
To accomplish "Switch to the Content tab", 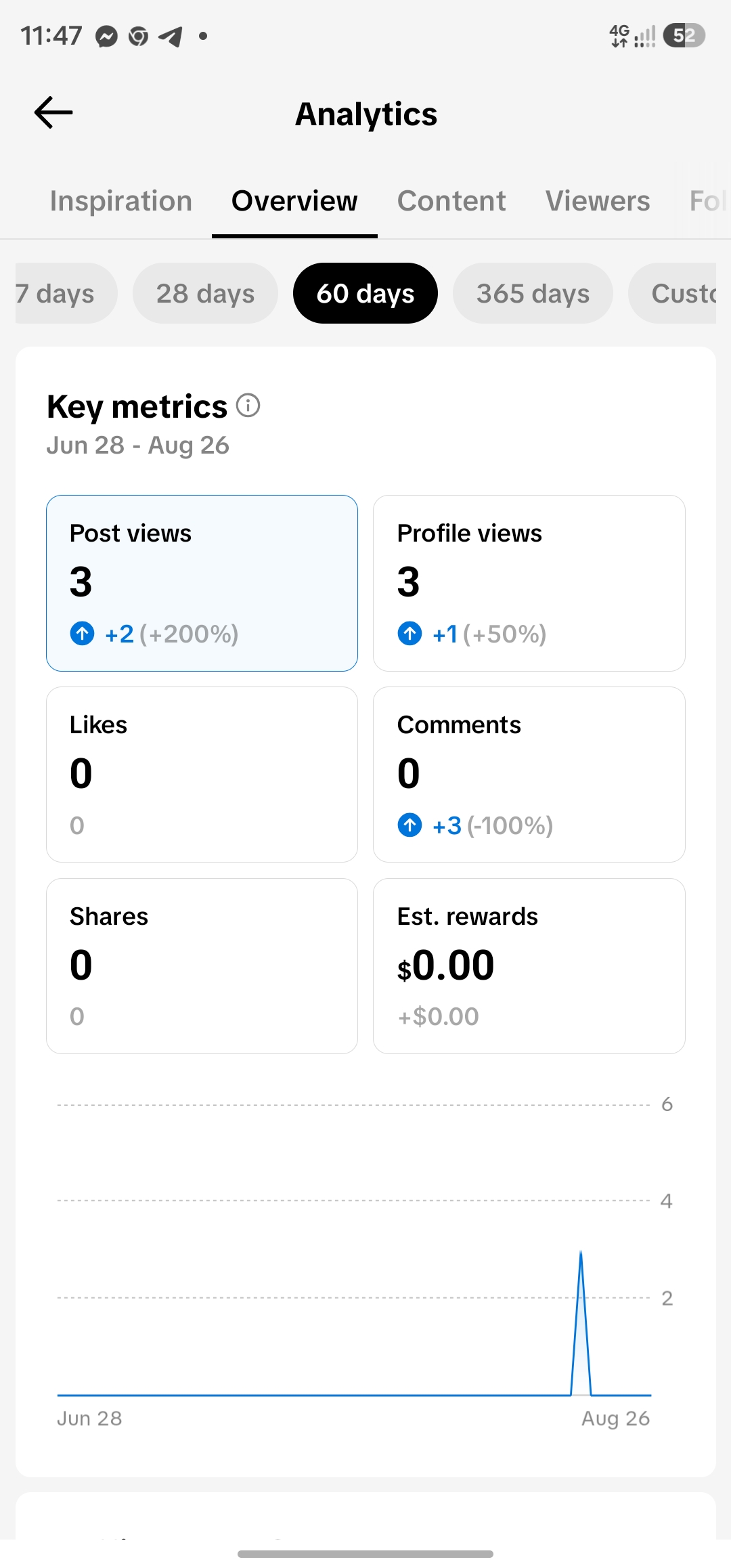I will (x=451, y=201).
